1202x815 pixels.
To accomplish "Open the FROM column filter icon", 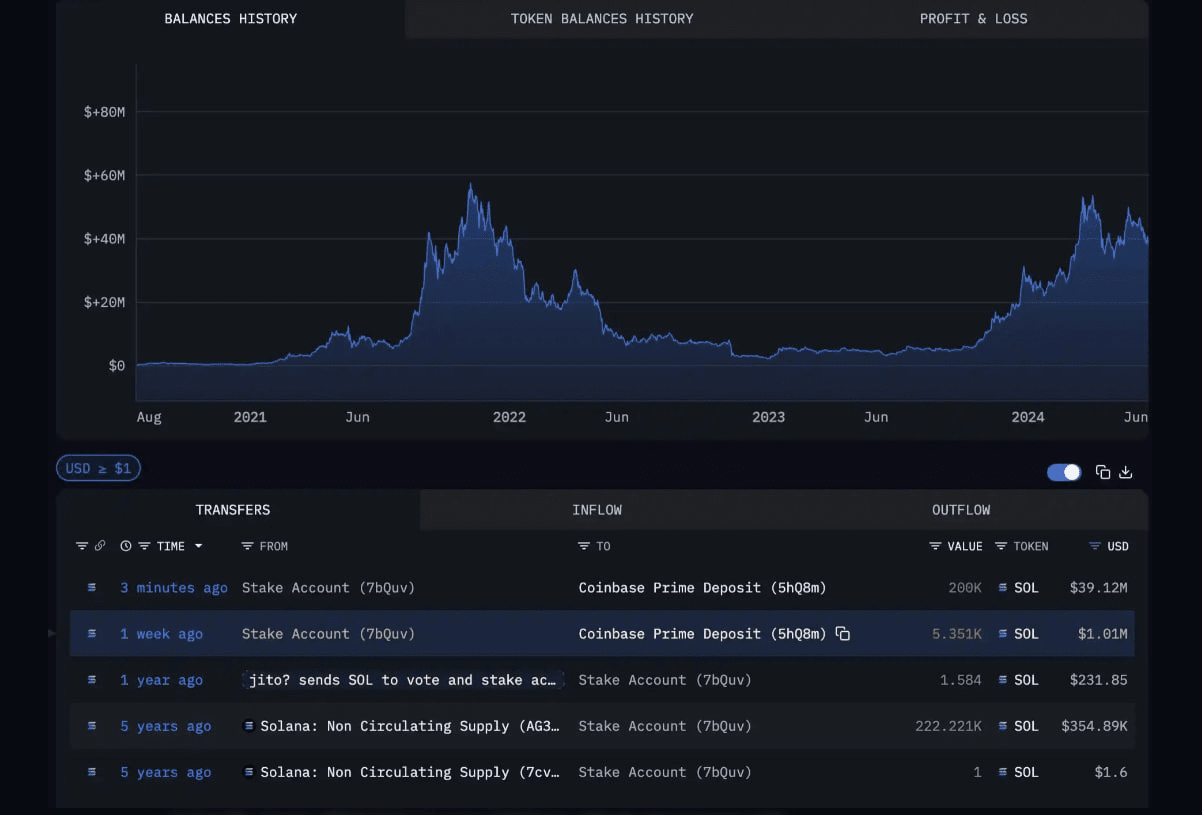I will point(248,546).
